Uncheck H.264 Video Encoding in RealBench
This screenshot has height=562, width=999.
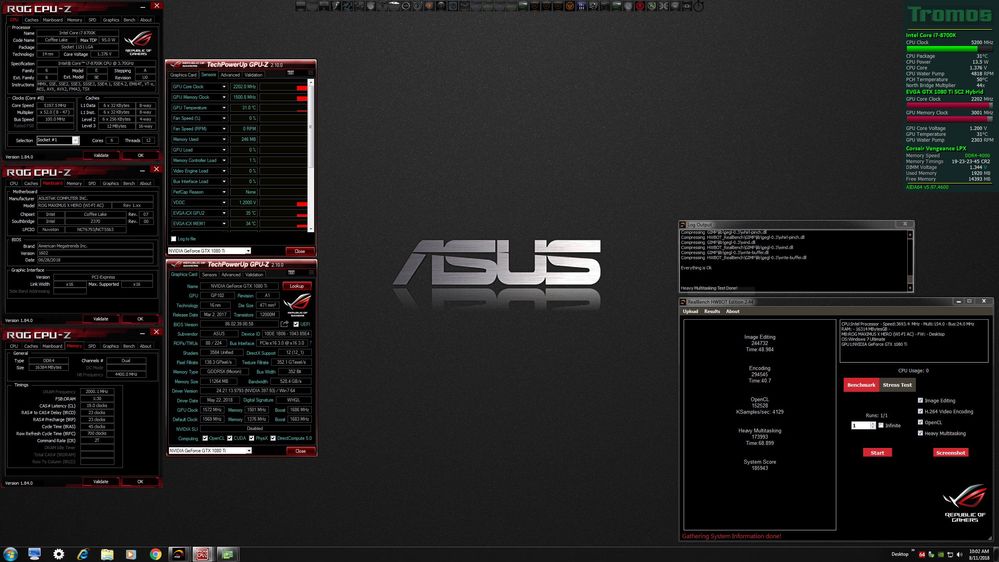coord(920,412)
